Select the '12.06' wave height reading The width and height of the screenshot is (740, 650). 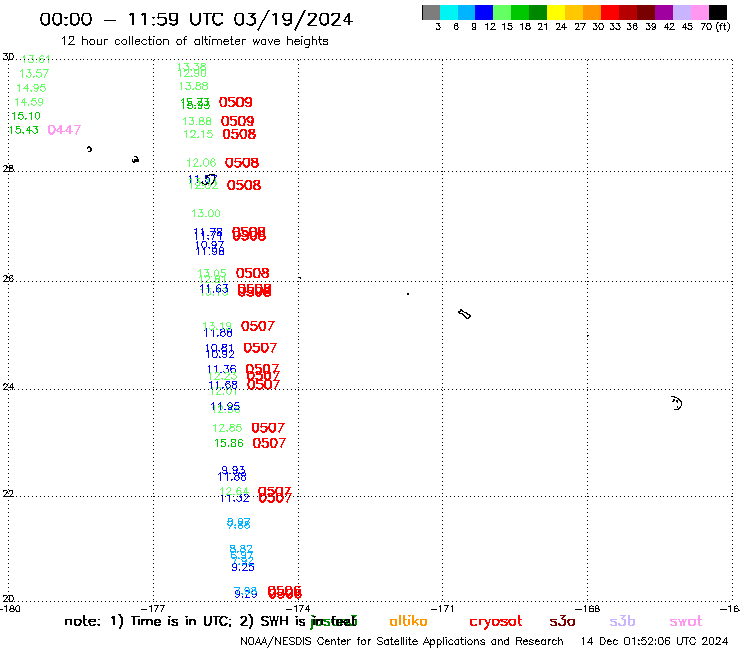pos(201,163)
